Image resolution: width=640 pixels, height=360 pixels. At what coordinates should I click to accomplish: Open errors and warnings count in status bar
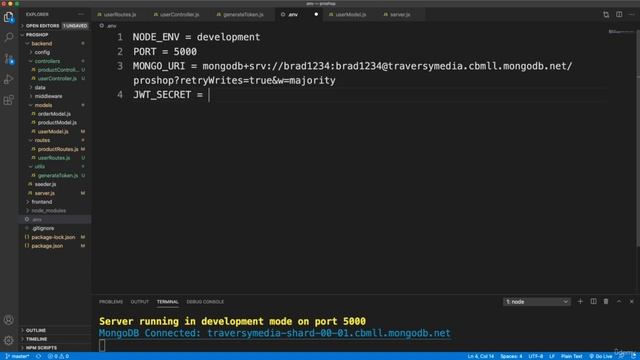(x=58, y=356)
